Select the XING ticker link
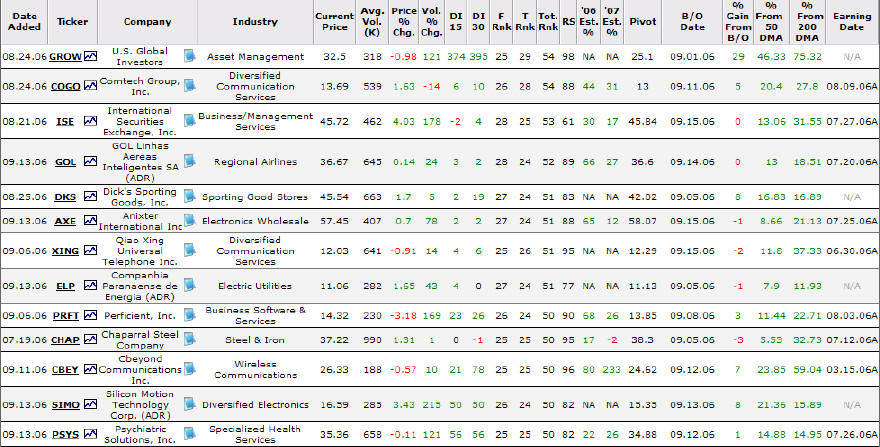This screenshot has height=447, width=880. click(x=66, y=251)
